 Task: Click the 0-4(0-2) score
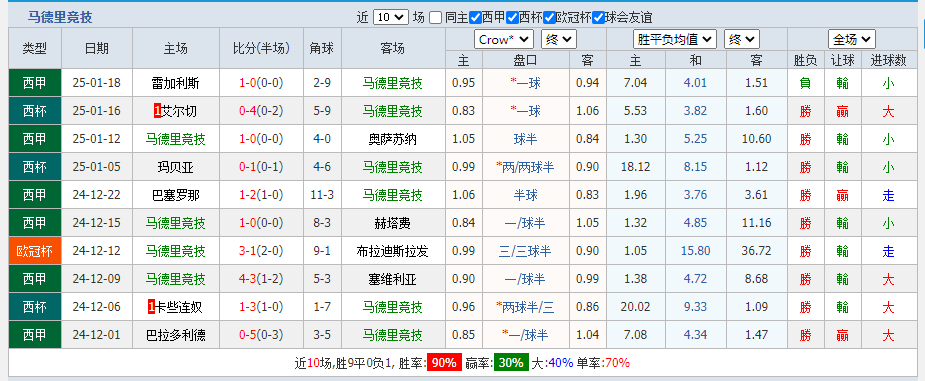[x=261, y=111]
